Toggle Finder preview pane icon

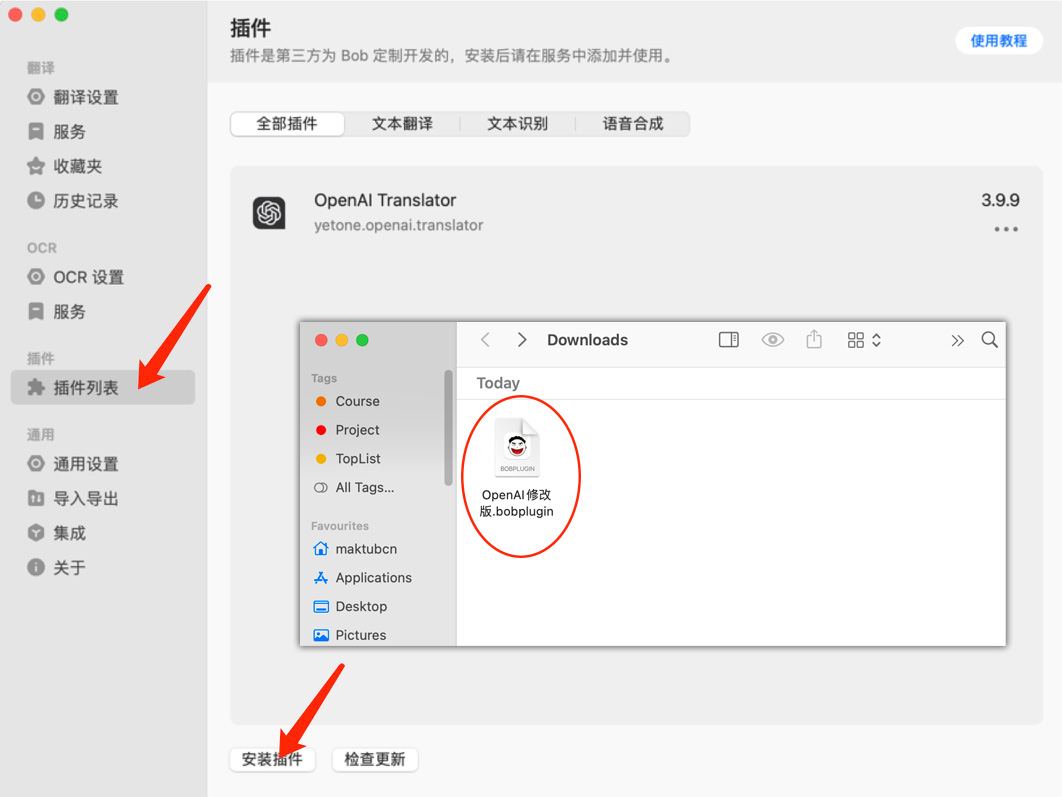(x=729, y=340)
